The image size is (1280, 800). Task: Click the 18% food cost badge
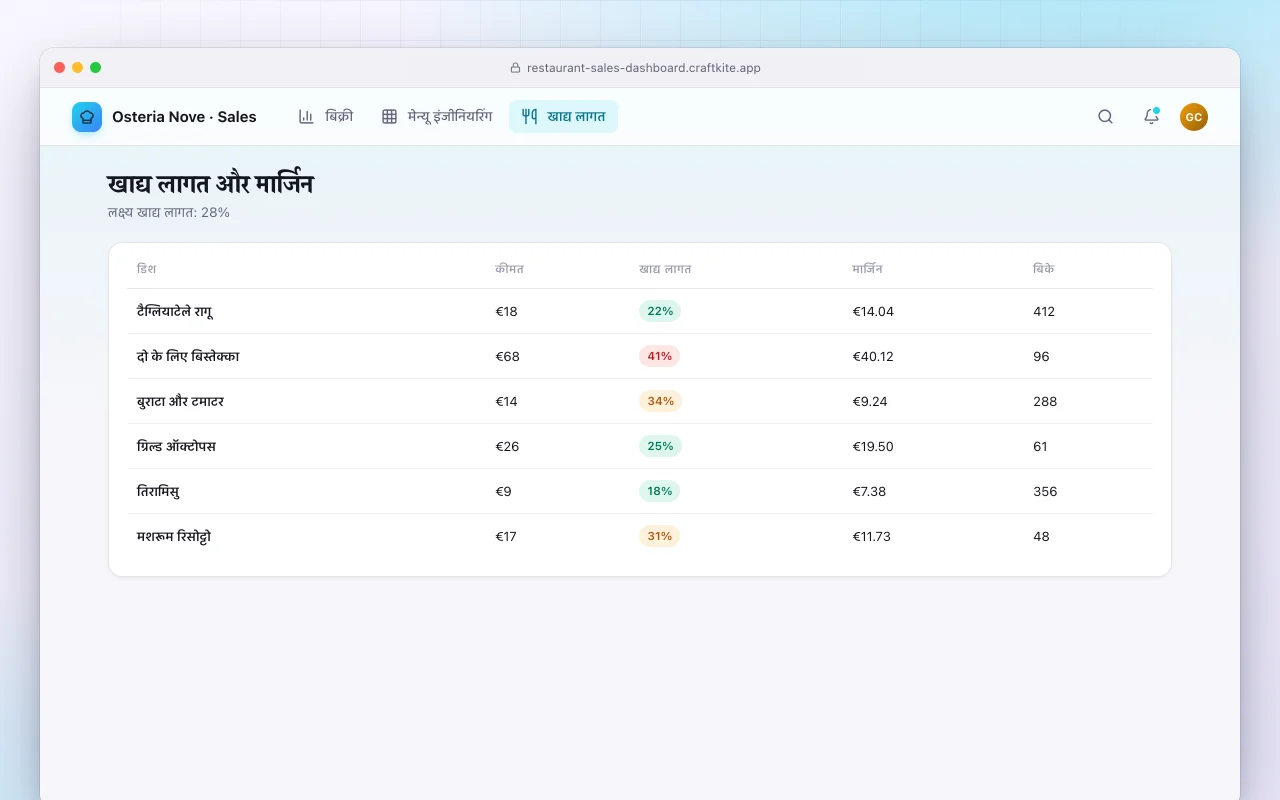659,491
